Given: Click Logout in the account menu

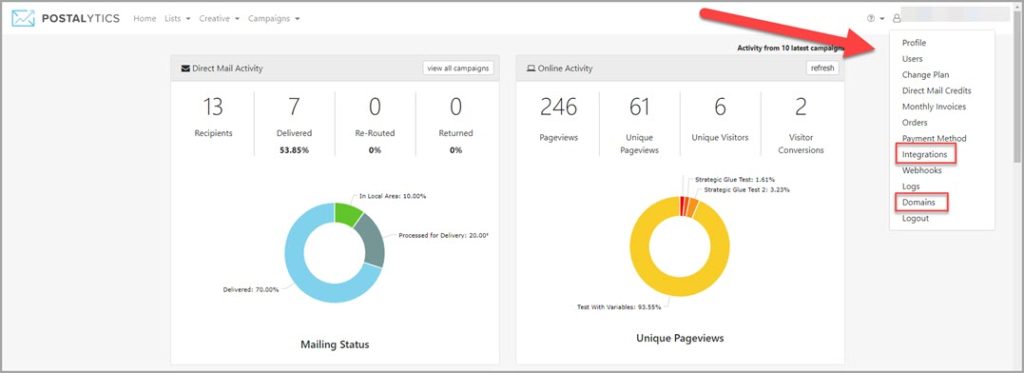Looking at the screenshot, I should [x=915, y=219].
